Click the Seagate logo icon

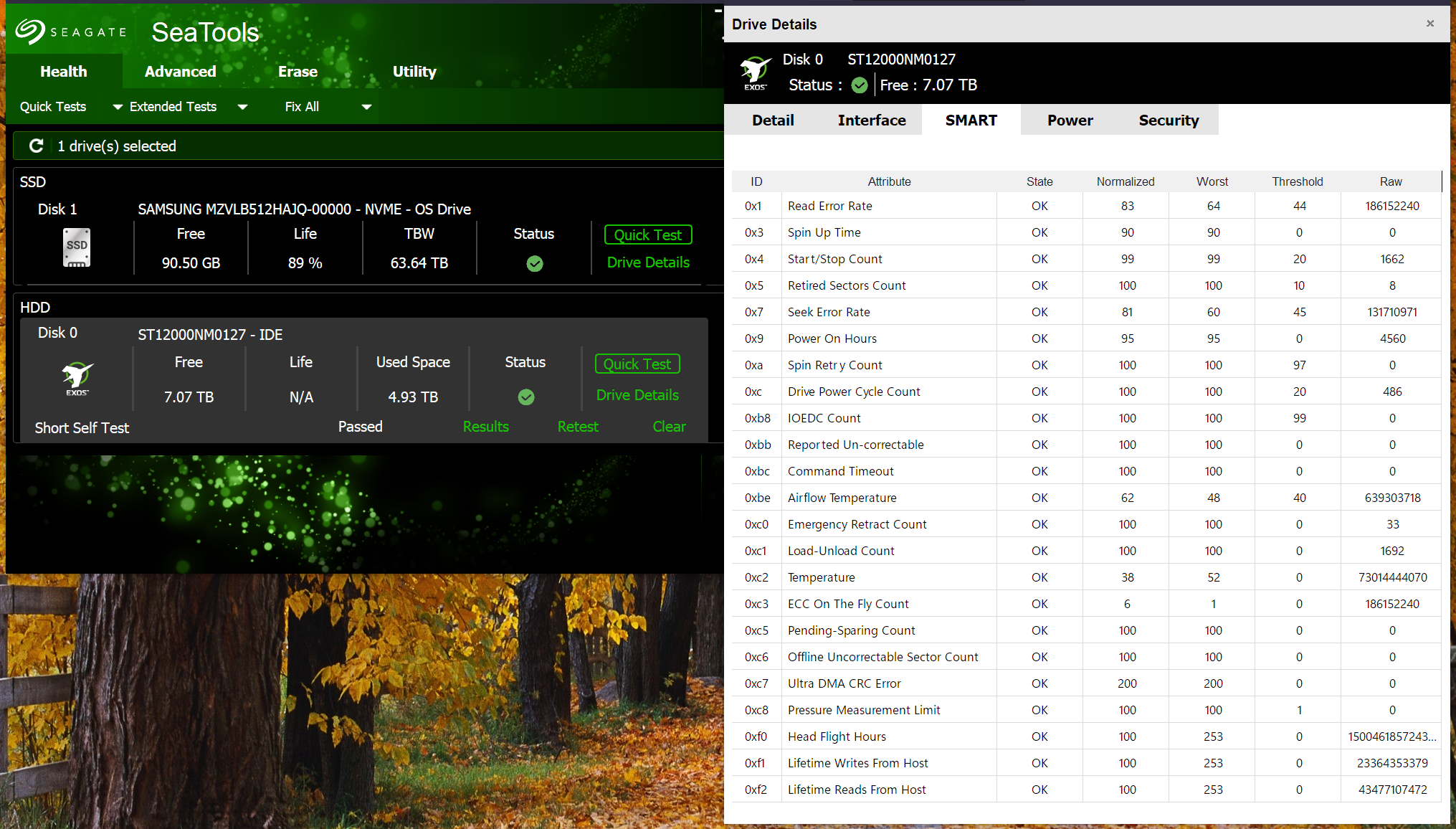pyautogui.click(x=30, y=32)
